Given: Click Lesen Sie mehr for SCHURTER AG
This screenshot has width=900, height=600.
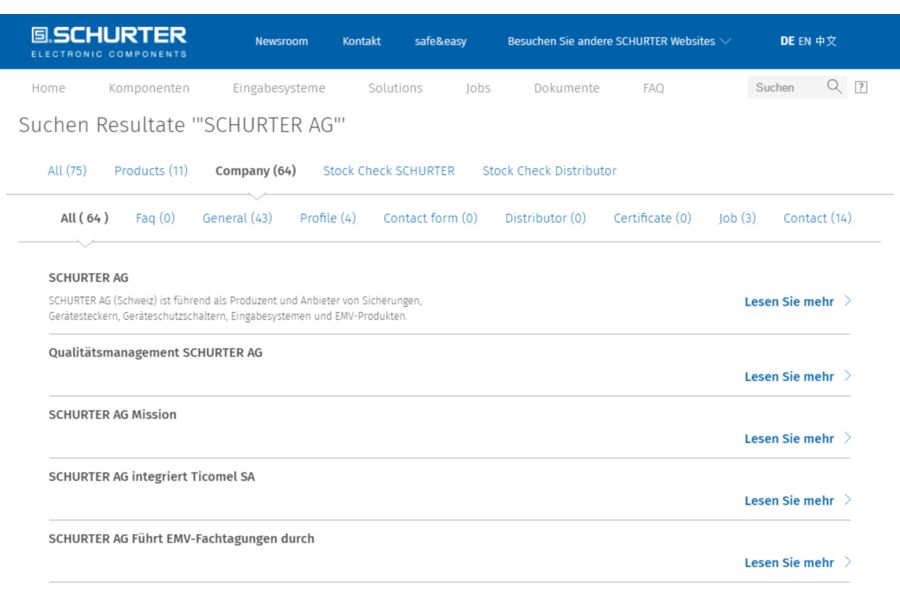Looking at the screenshot, I should point(789,301).
